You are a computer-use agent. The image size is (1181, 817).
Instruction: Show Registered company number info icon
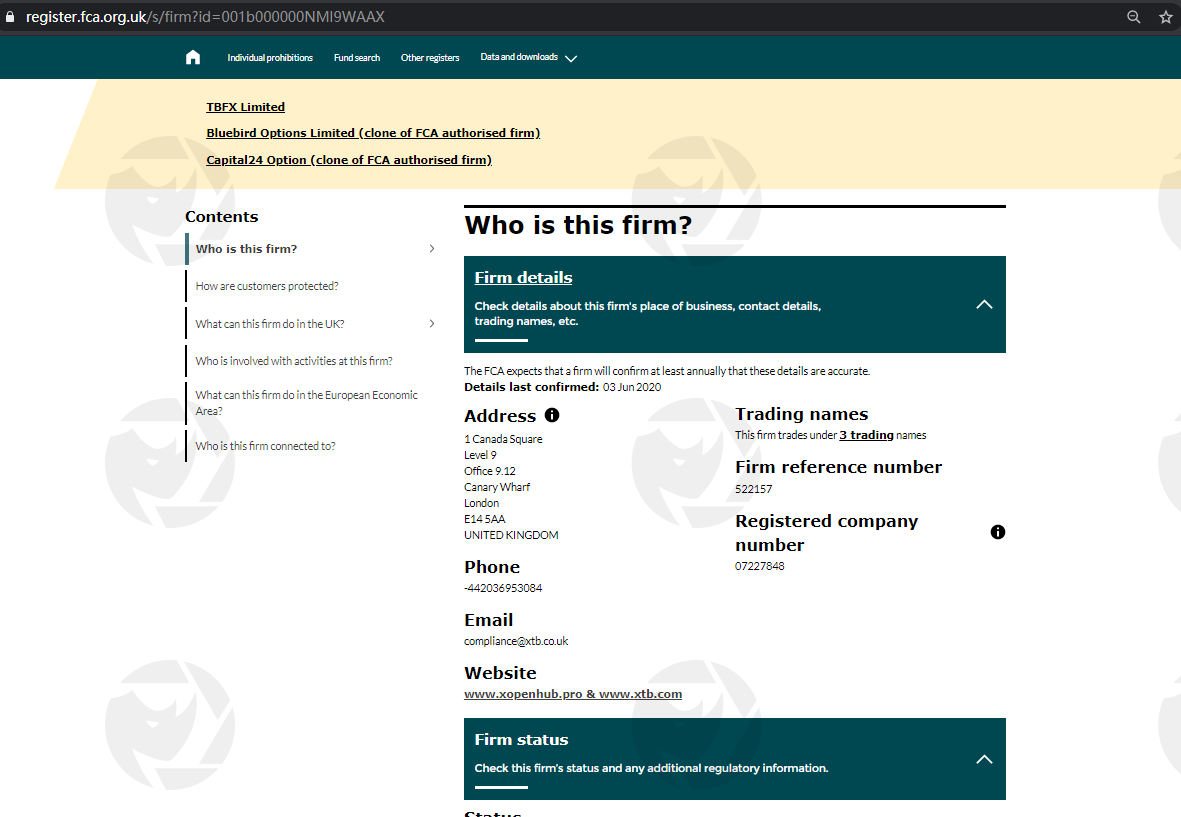coord(998,532)
